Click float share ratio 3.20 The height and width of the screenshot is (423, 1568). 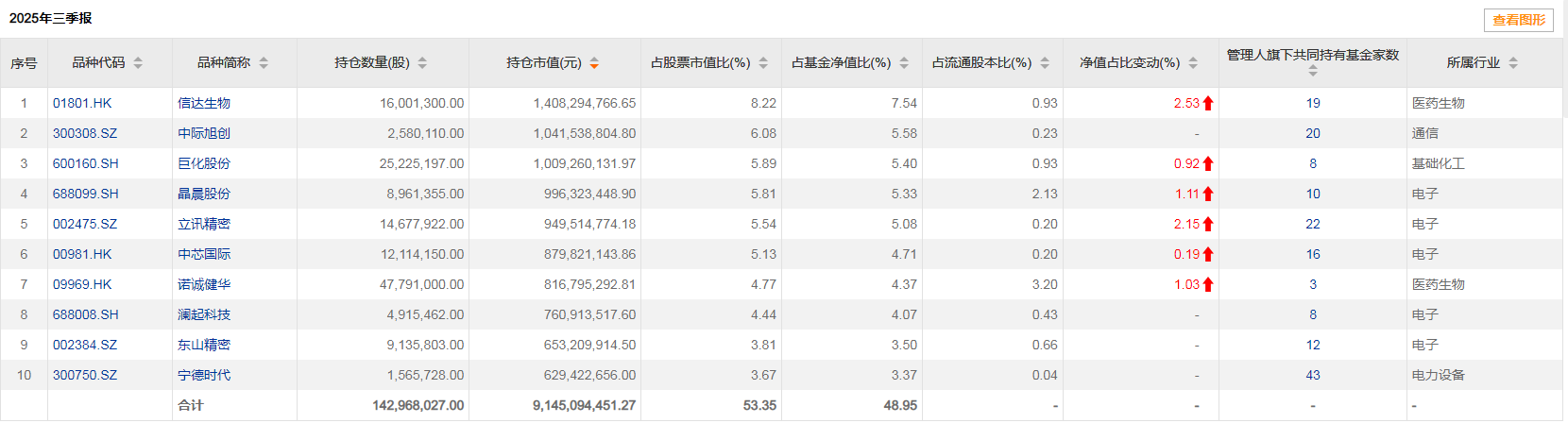[x=1045, y=284]
